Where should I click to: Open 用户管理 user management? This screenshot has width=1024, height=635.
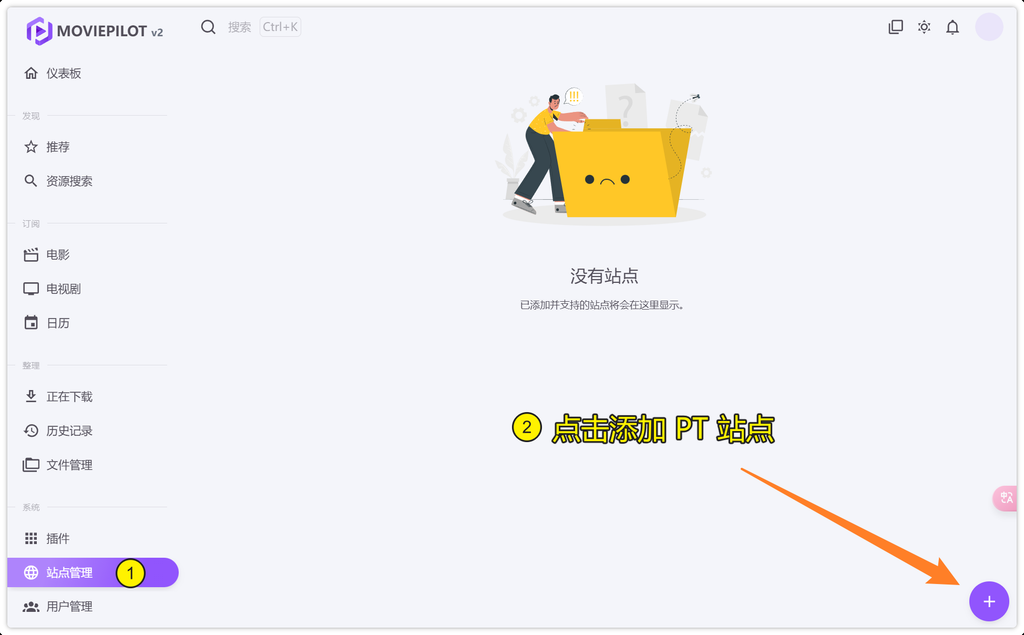[68, 607]
